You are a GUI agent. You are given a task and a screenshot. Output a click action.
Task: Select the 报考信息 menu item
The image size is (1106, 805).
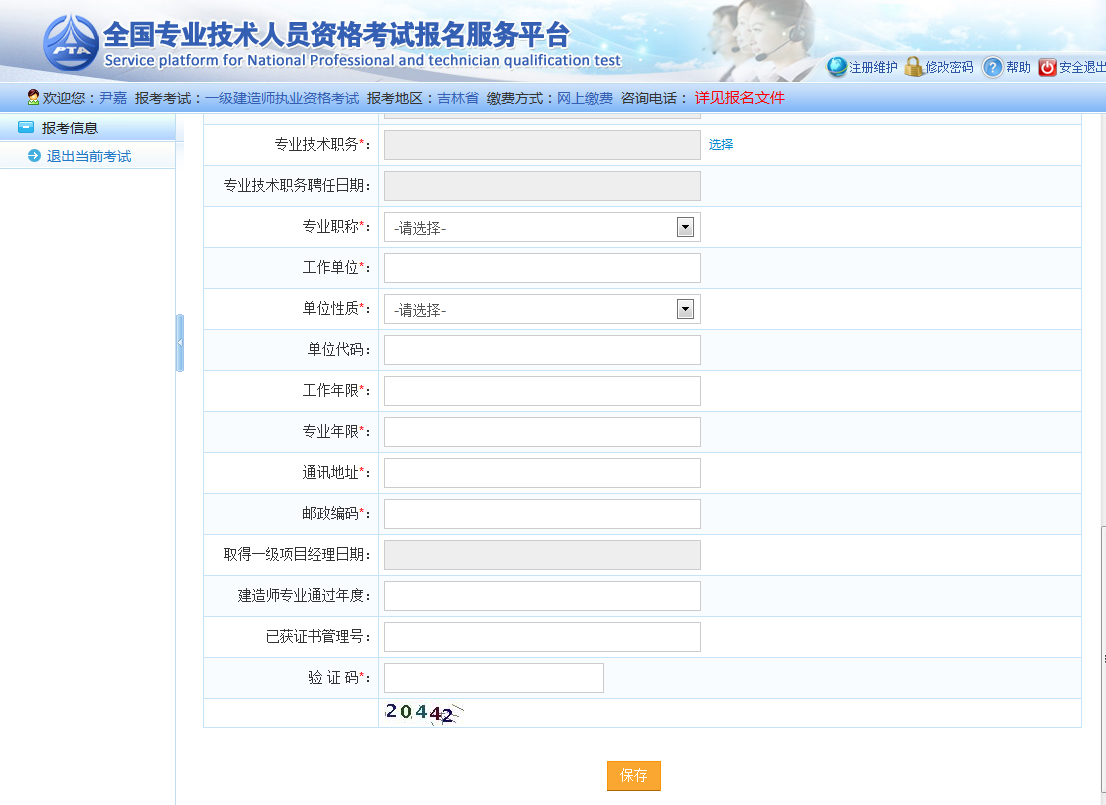point(70,128)
